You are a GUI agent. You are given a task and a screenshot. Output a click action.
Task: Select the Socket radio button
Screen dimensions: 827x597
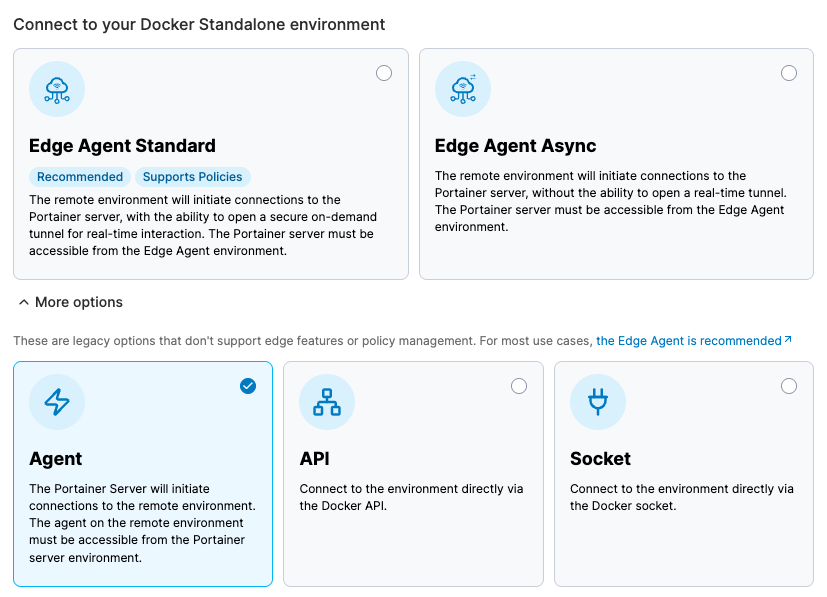789,386
